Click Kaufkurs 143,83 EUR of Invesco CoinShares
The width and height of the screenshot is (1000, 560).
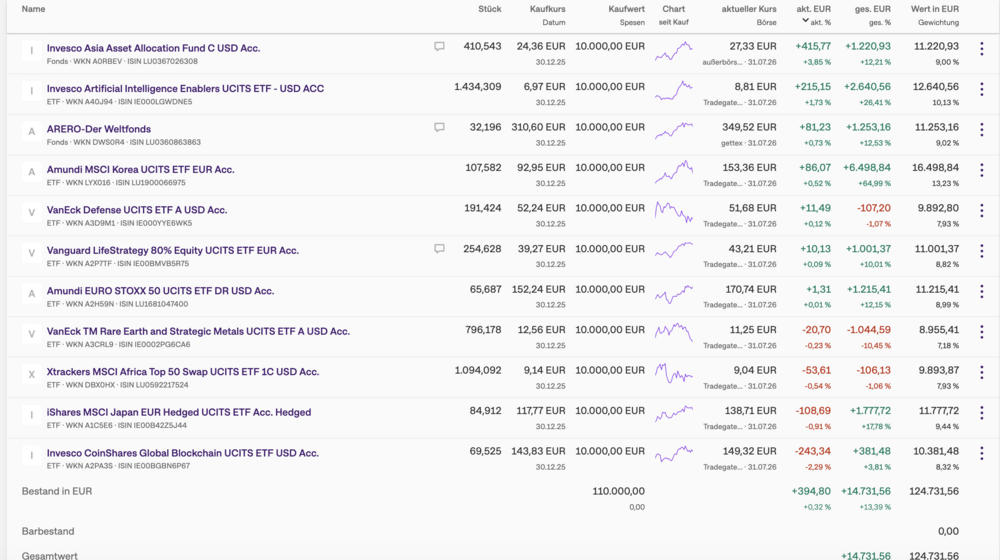click(x=538, y=451)
